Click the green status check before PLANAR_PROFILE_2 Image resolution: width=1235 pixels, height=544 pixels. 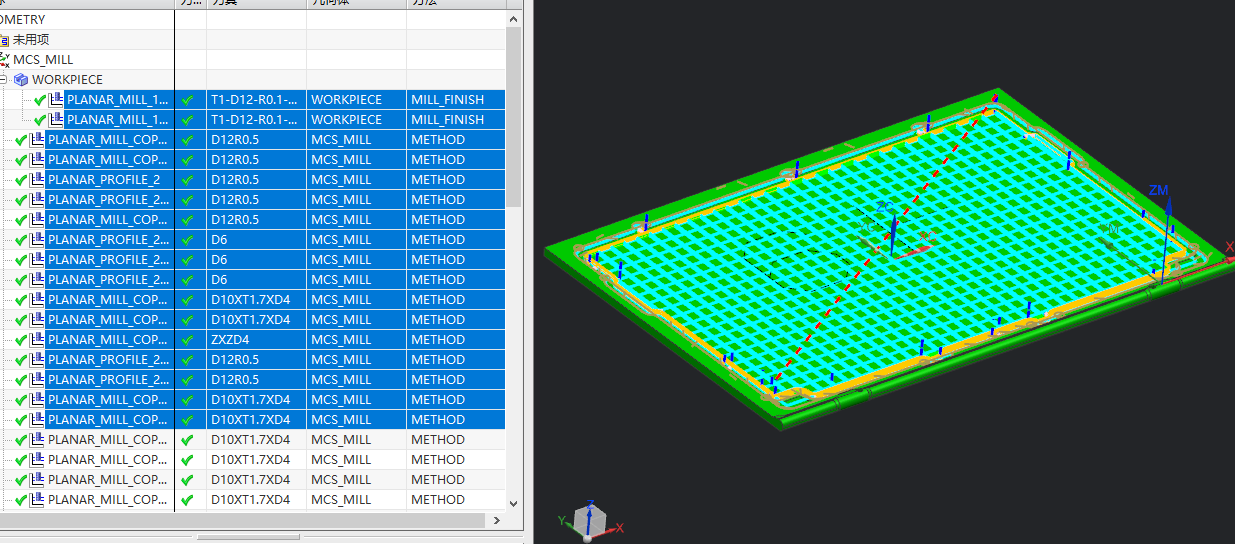click(x=21, y=180)
